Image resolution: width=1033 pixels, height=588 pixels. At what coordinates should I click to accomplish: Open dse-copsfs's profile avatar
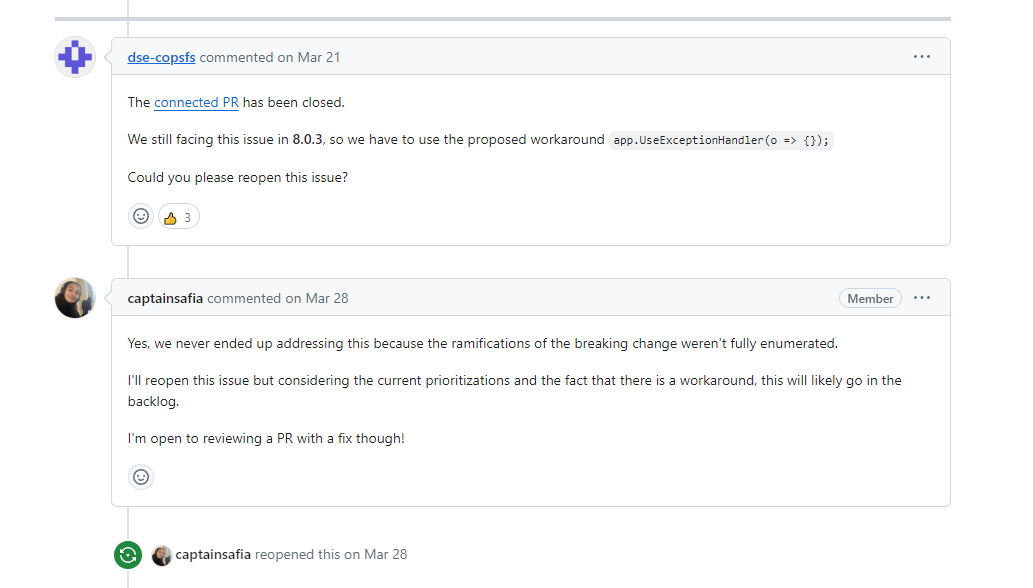coord(74,57)
